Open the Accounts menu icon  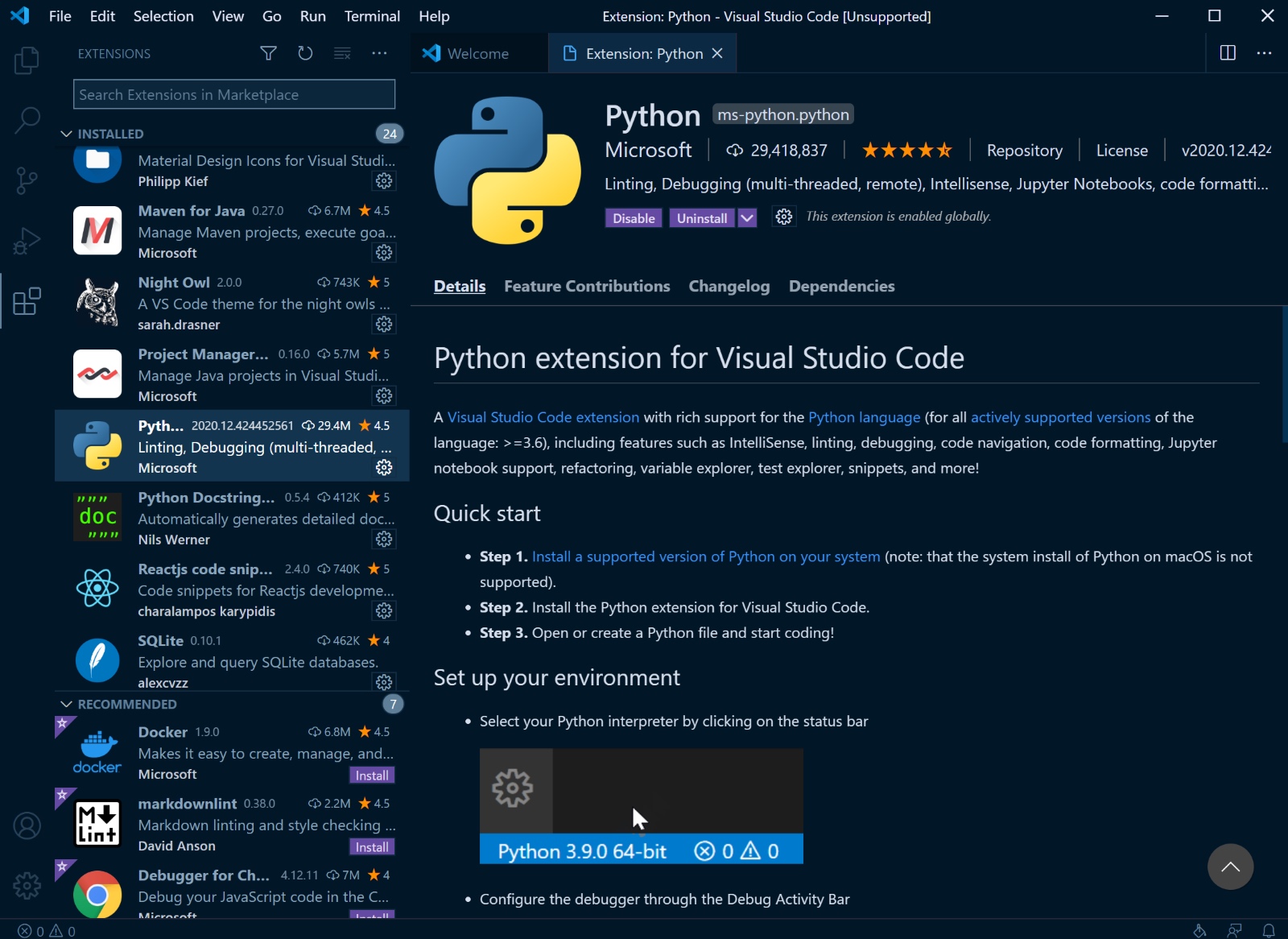click(x=27, y=825)
